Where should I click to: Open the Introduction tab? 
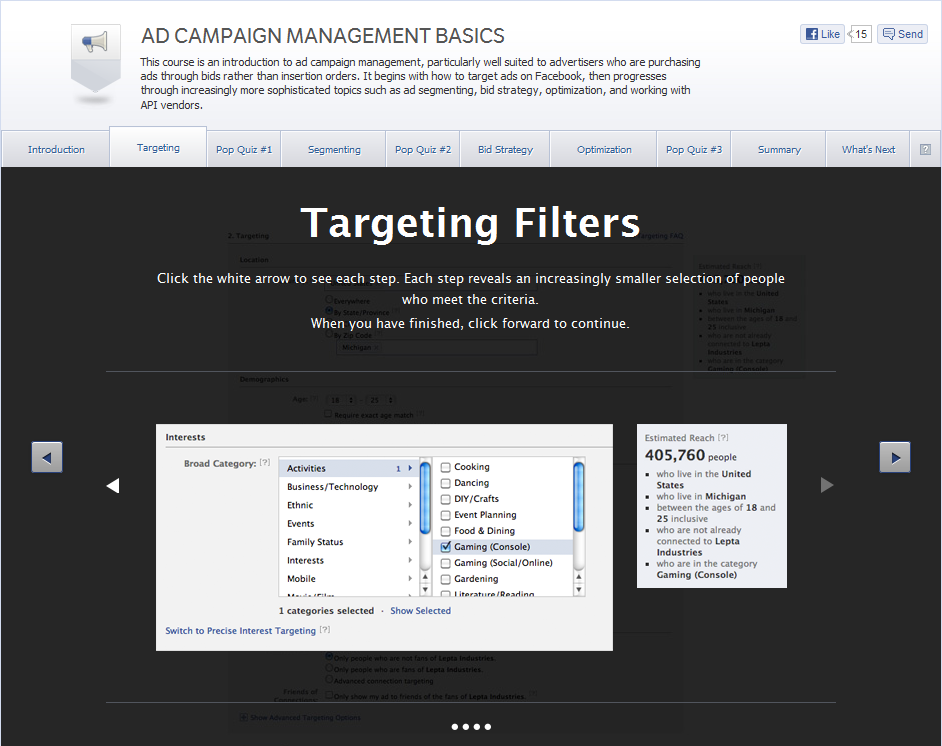pyautogui.click(x=56, y=149)
